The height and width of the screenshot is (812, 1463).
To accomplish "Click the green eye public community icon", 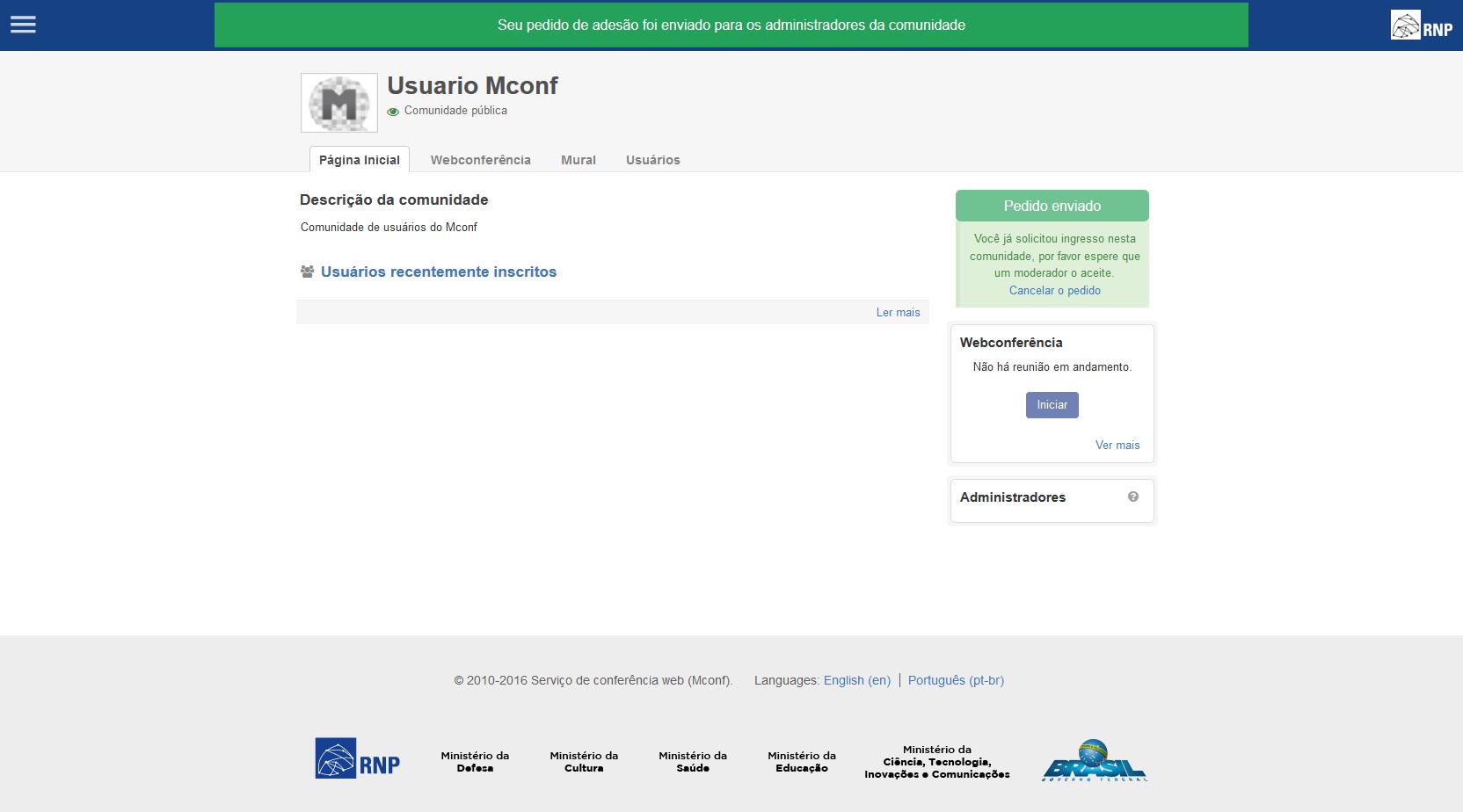I will pyautogui.click(x=393, y=112).
